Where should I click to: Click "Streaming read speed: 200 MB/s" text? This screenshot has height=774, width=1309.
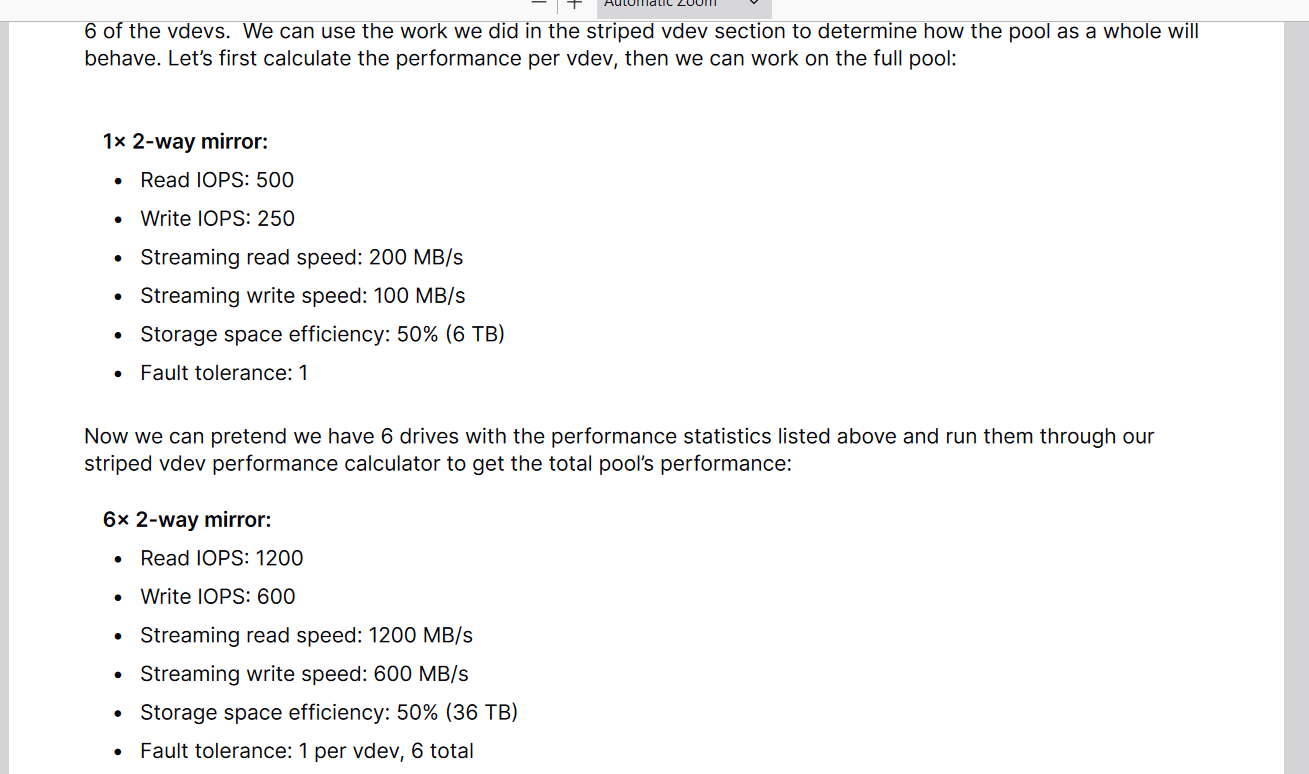point(301,257)
